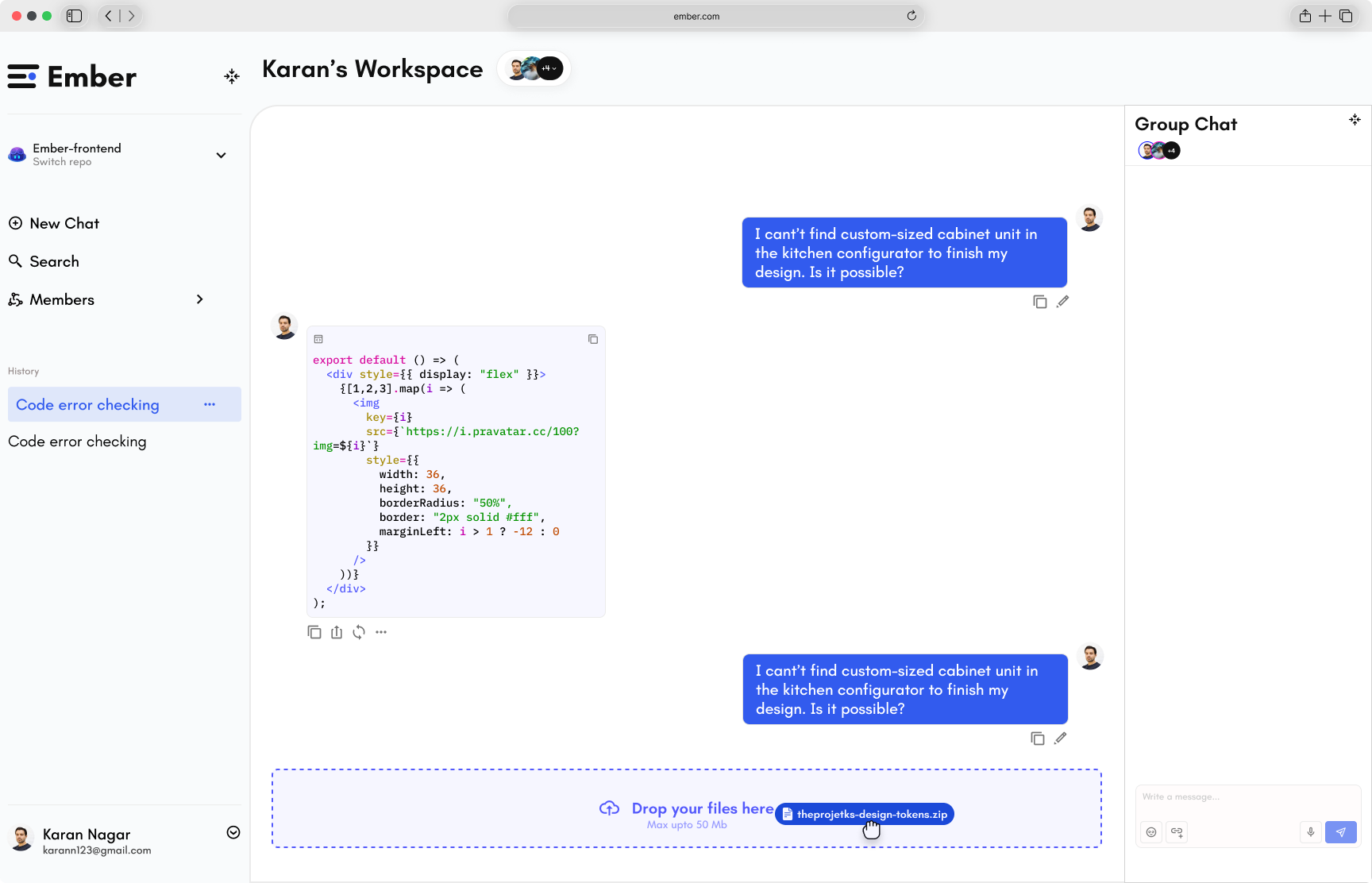Share the assistant code response
1372x883 pixels.
point(337,632)
